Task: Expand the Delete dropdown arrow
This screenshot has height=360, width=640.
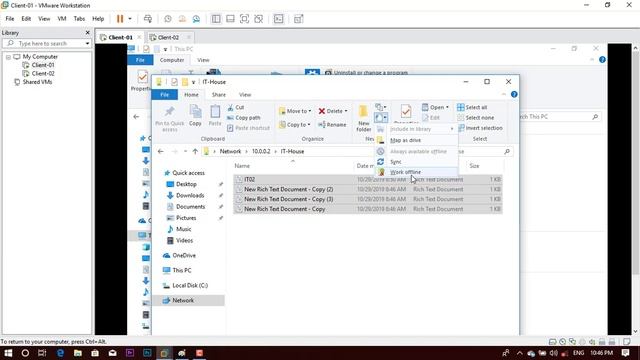Action: click(x=346, y=111)
